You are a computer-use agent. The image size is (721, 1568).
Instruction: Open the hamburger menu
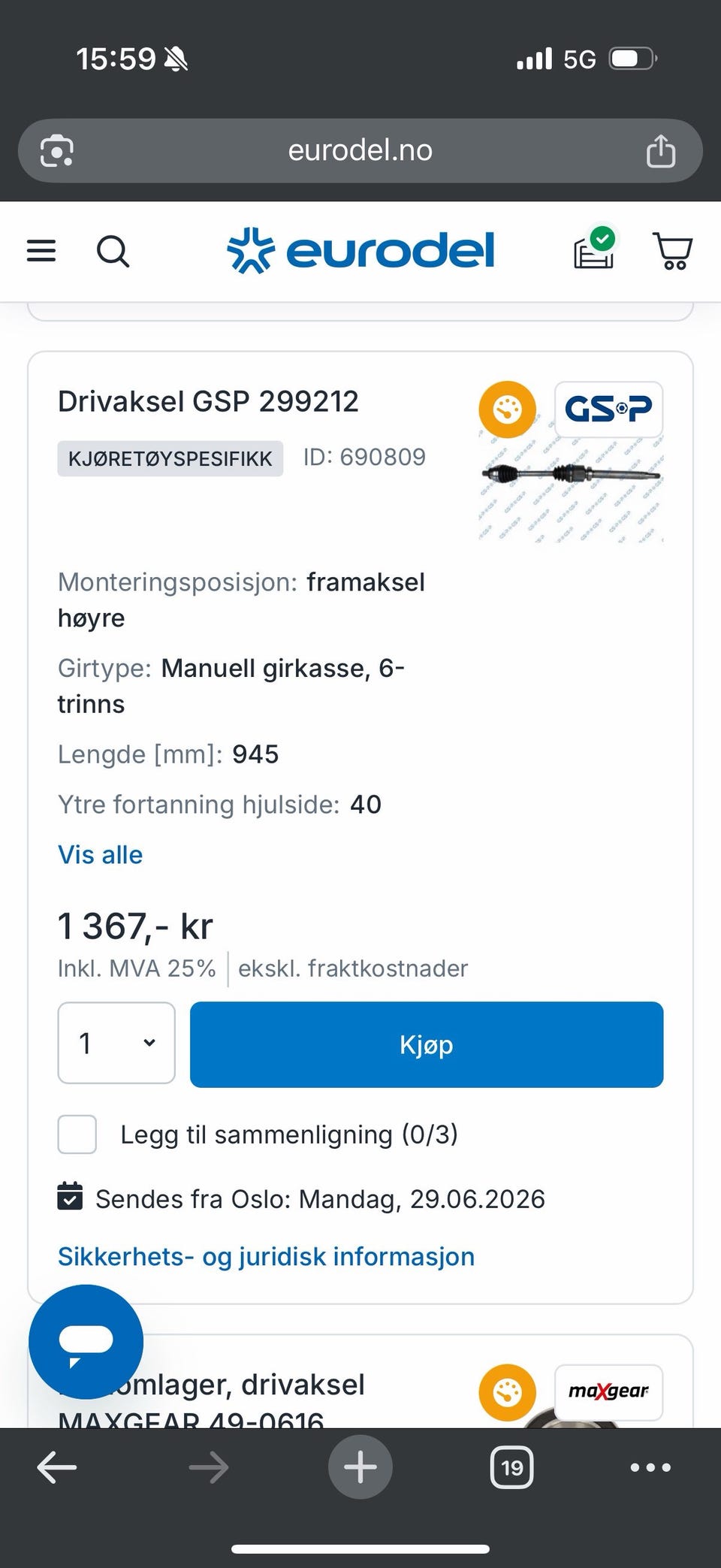(41, 251)
